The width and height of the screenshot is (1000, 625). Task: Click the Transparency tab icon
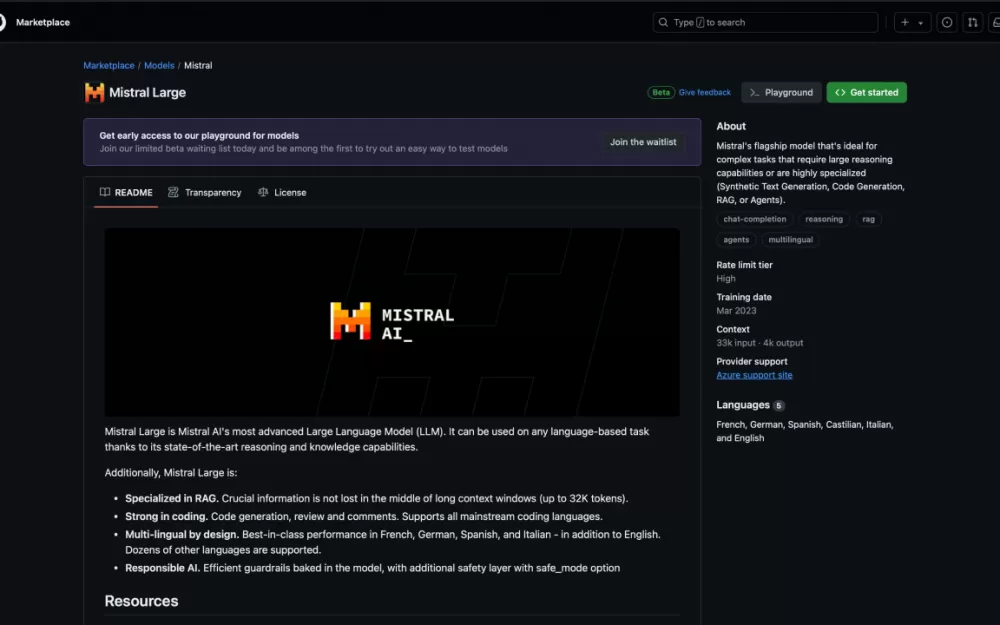tap(173, 192)
